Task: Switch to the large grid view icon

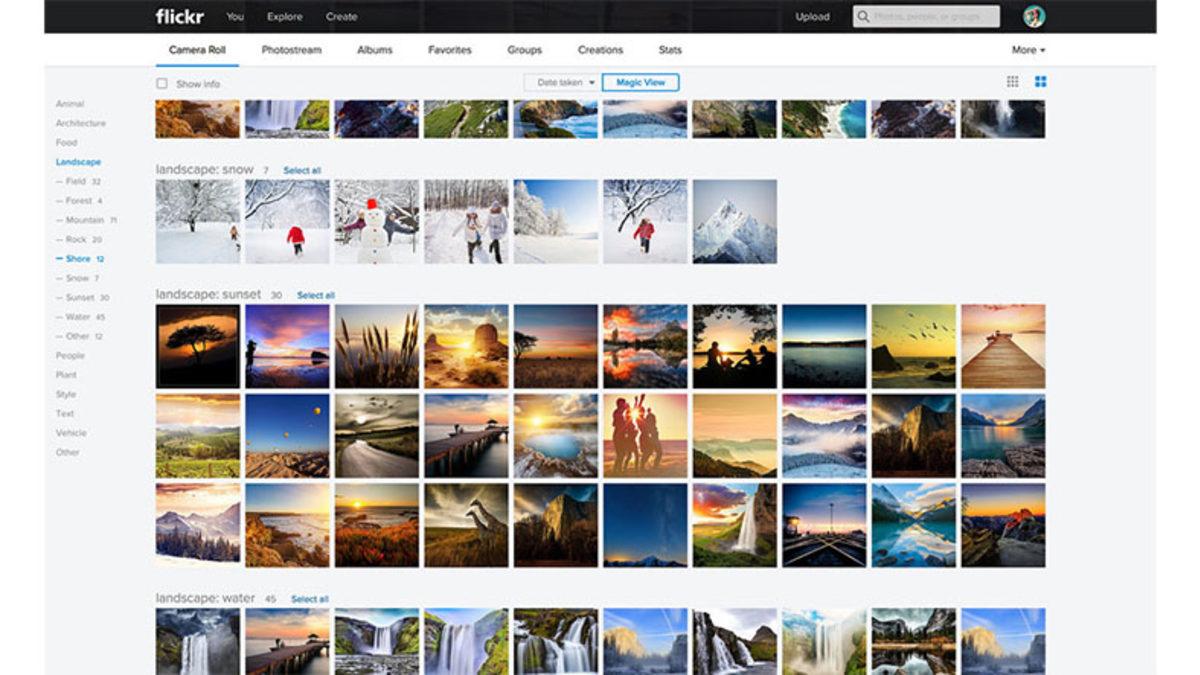Action: [x=1040, y=82]
